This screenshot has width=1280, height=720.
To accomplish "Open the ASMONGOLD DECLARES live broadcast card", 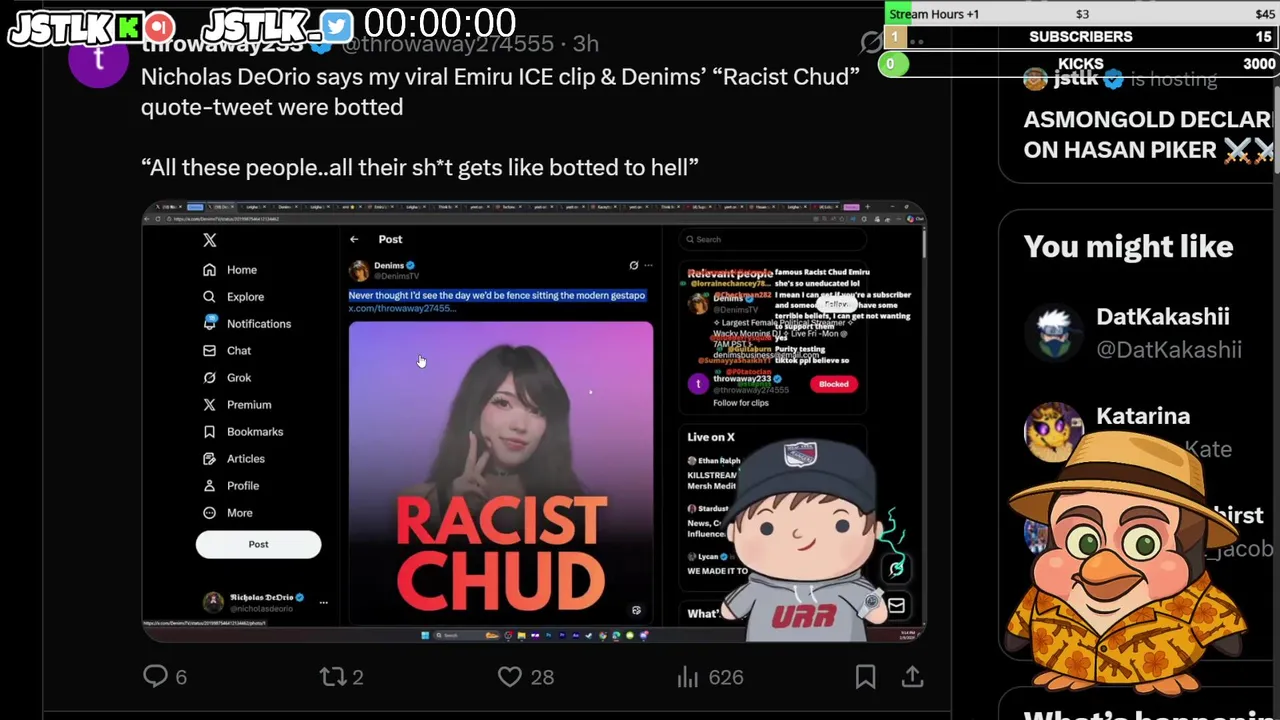I will click(1149, 135).
